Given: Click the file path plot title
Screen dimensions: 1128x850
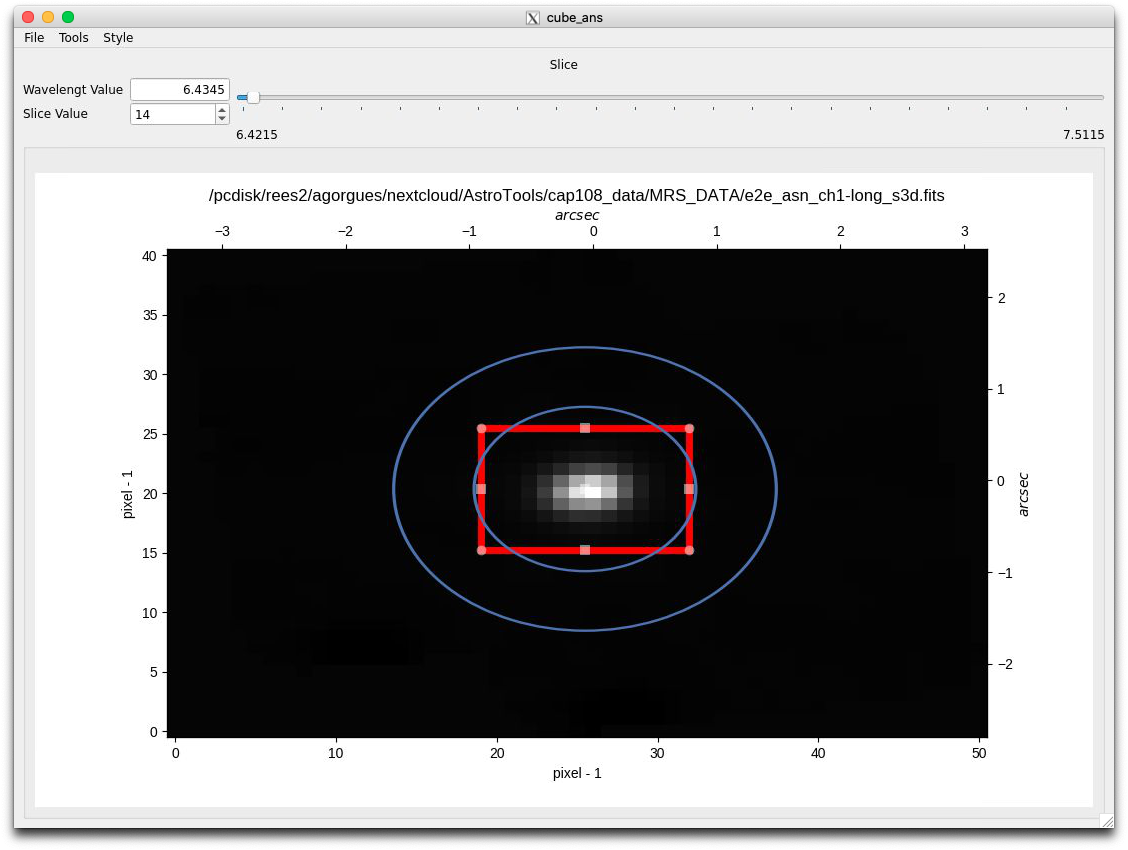Looking at the screenshot, I should [576, 196].
